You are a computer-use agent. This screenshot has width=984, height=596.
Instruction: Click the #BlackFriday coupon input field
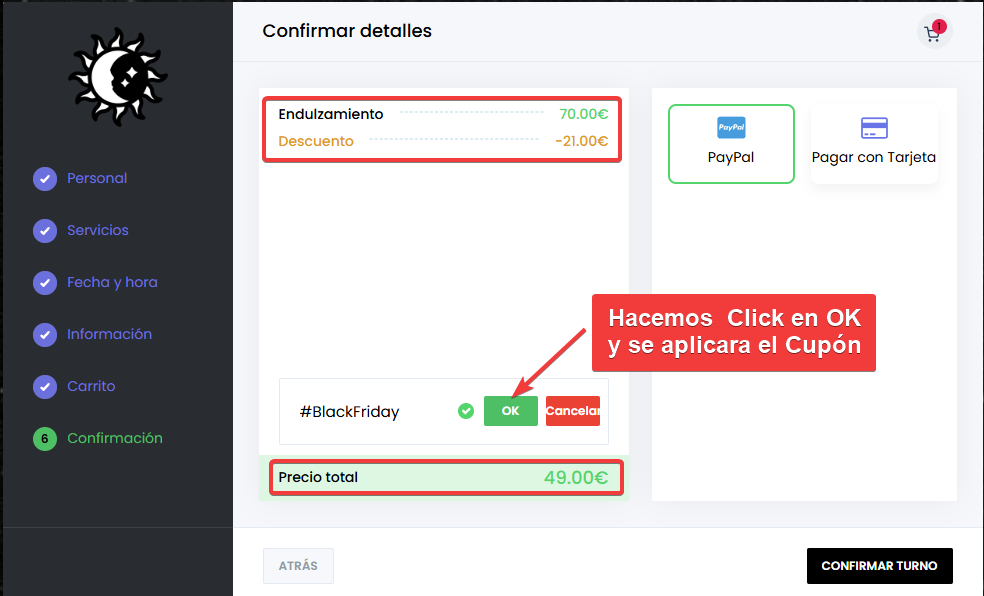pyautogui.click(x=370, y=411)
